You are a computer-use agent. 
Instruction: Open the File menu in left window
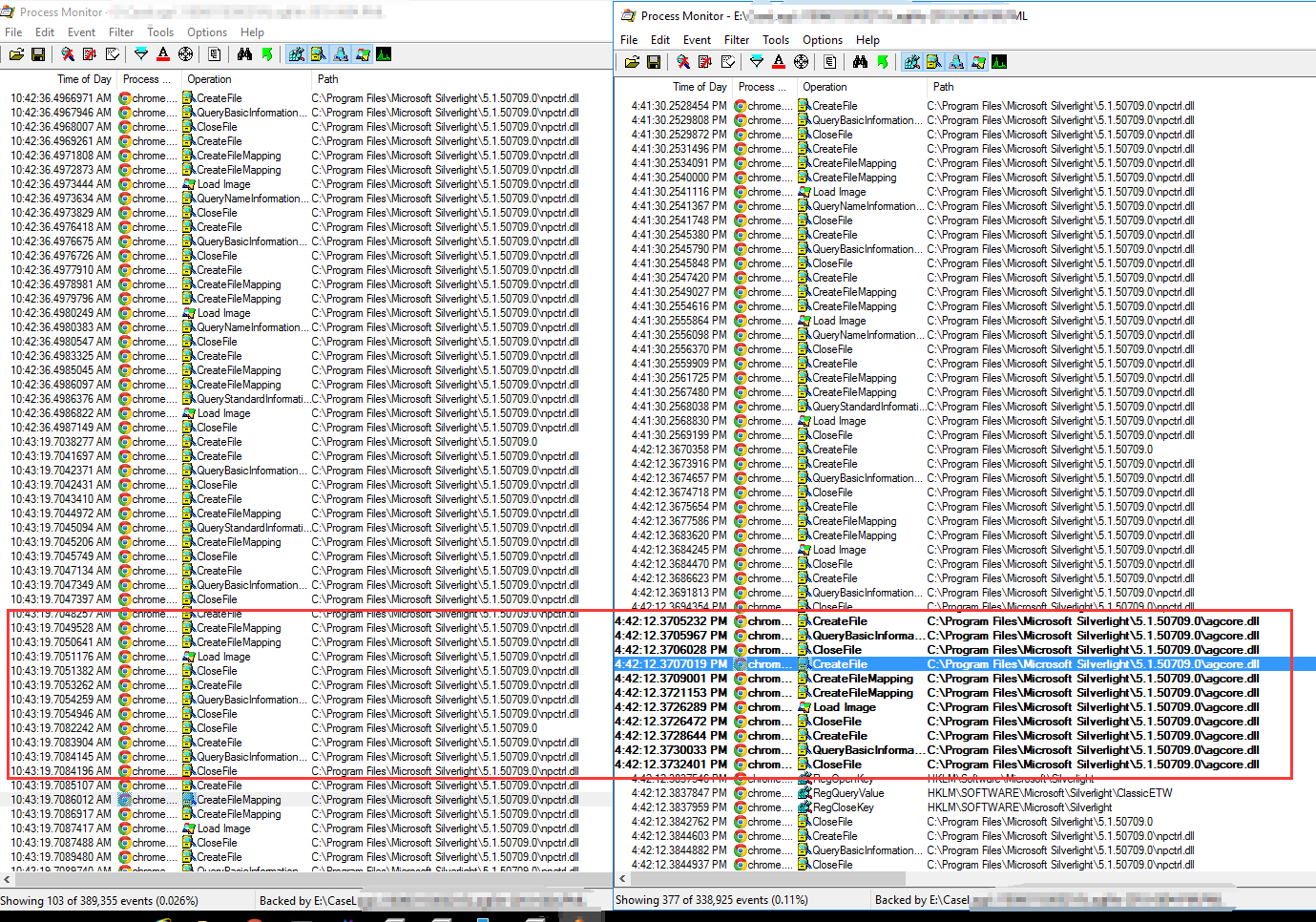(13, 32)
